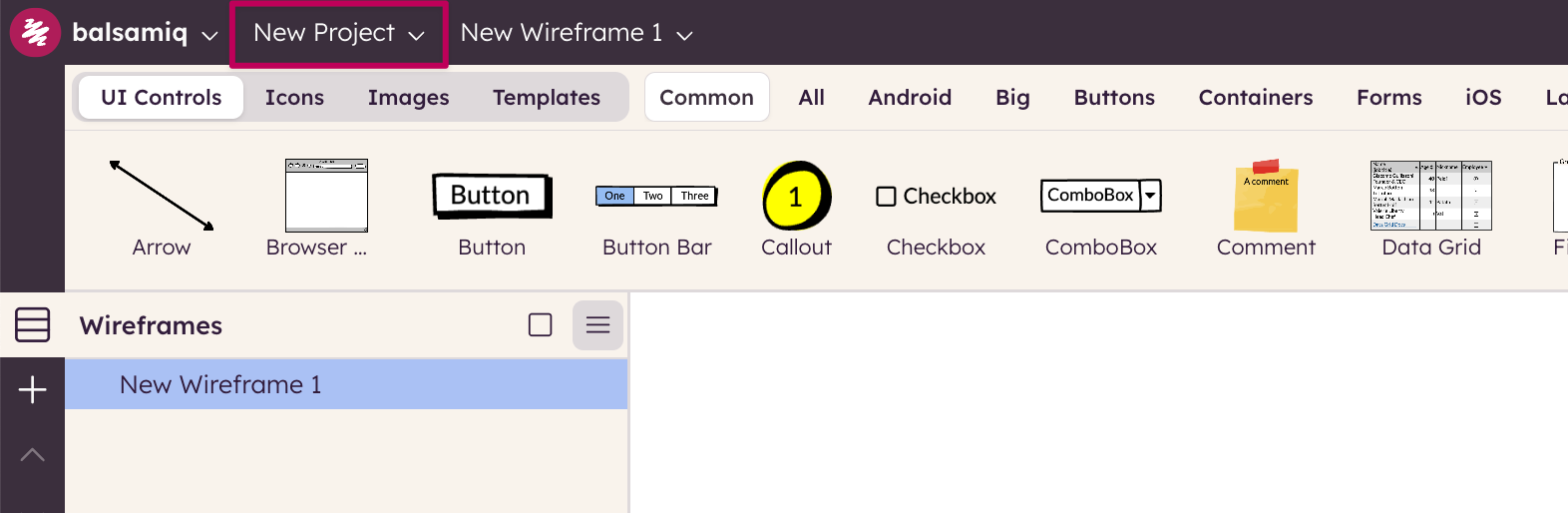Switch to the Icons tab

point(294,98)
